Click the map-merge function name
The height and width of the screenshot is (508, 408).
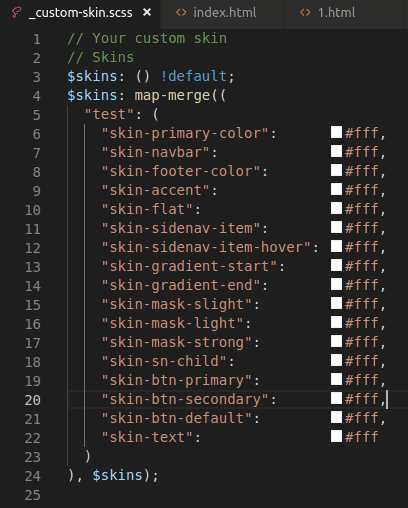point(172,96)
